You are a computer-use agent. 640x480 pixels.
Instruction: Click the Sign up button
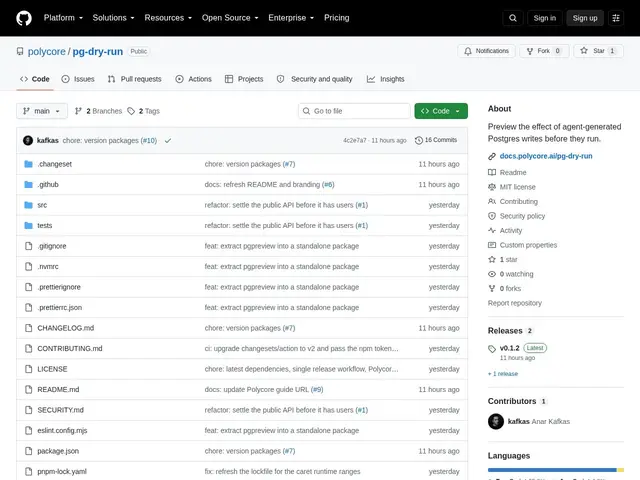(584, 18)
